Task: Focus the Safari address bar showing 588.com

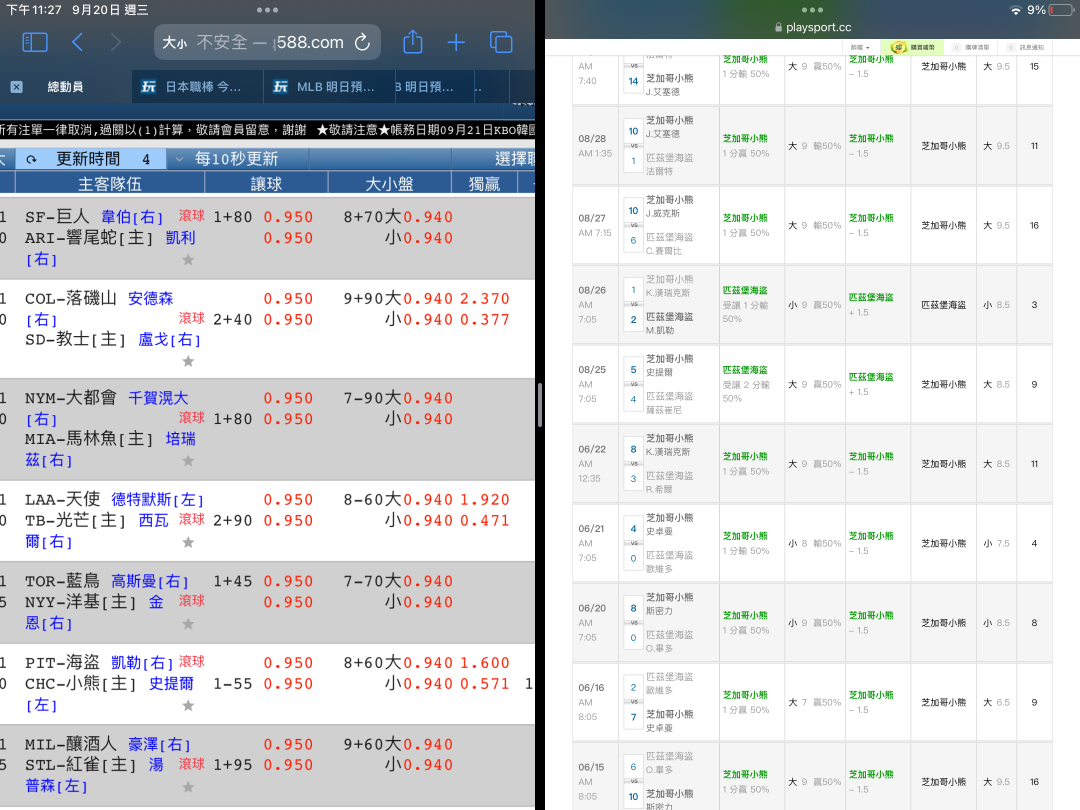Action: (x=267, y=43)
